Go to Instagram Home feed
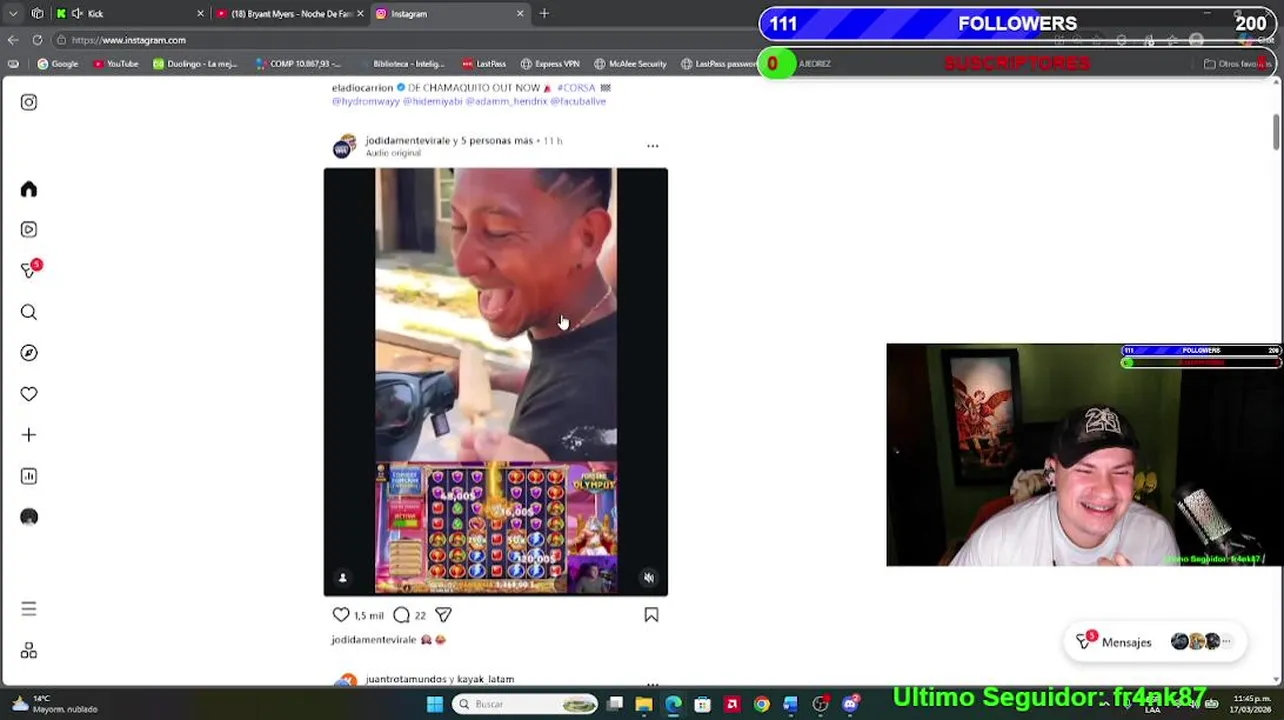 (x=29, y=189)
